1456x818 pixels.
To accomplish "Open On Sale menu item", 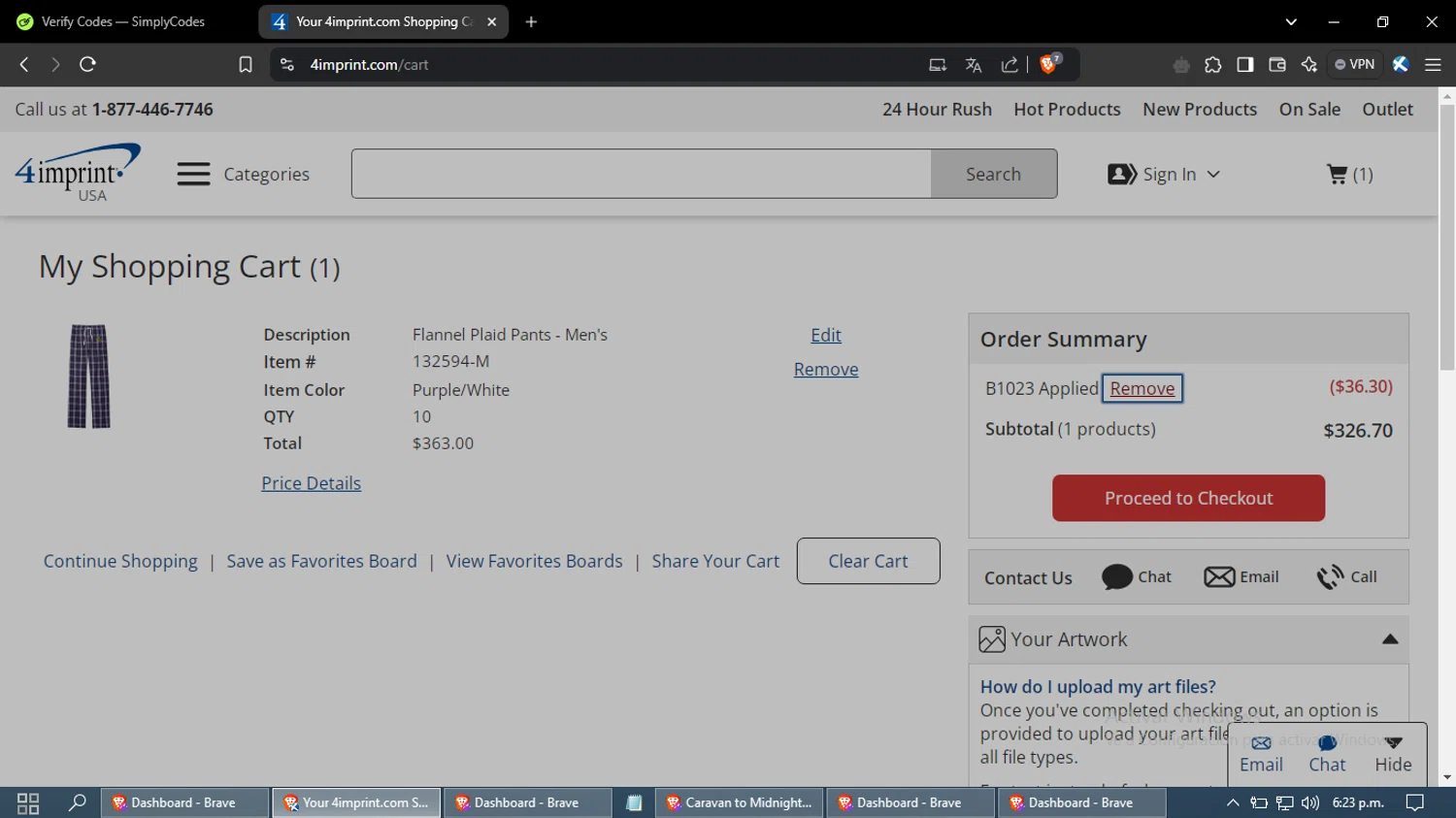I will pyautogui.click(x=1309, y=110).
